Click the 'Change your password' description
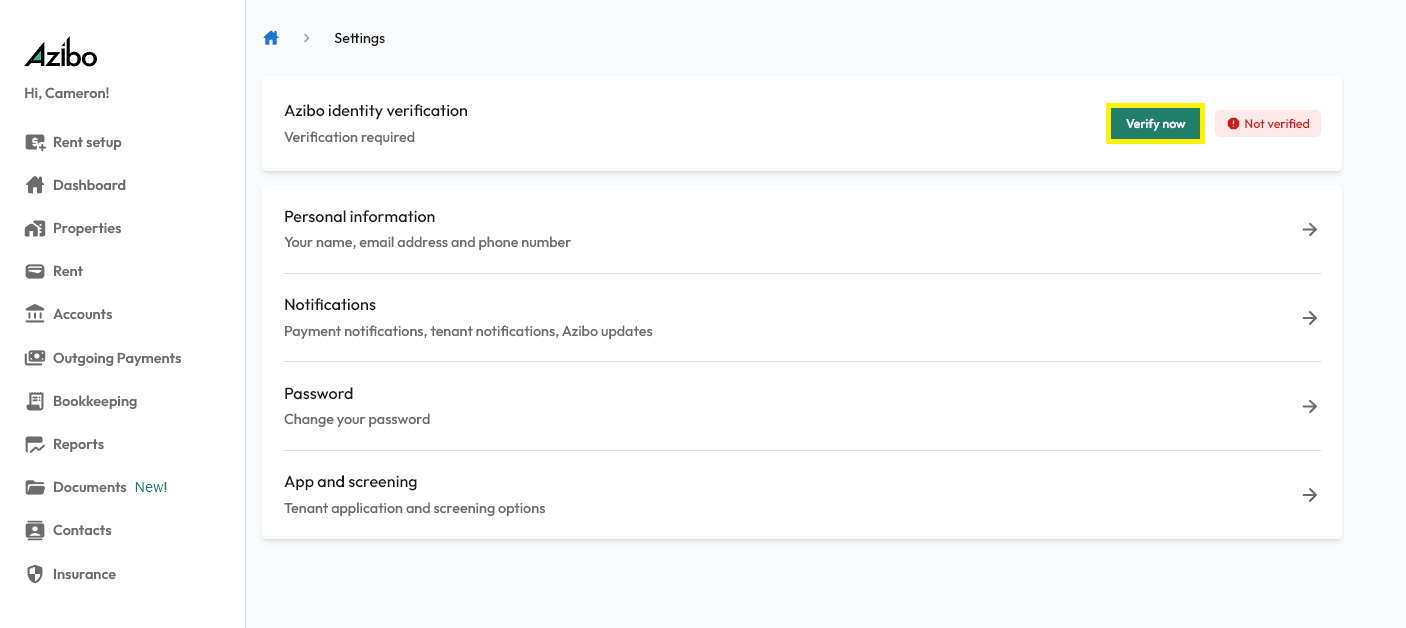The width and height of the screenshot is (1406, 628). click(357, 419)
